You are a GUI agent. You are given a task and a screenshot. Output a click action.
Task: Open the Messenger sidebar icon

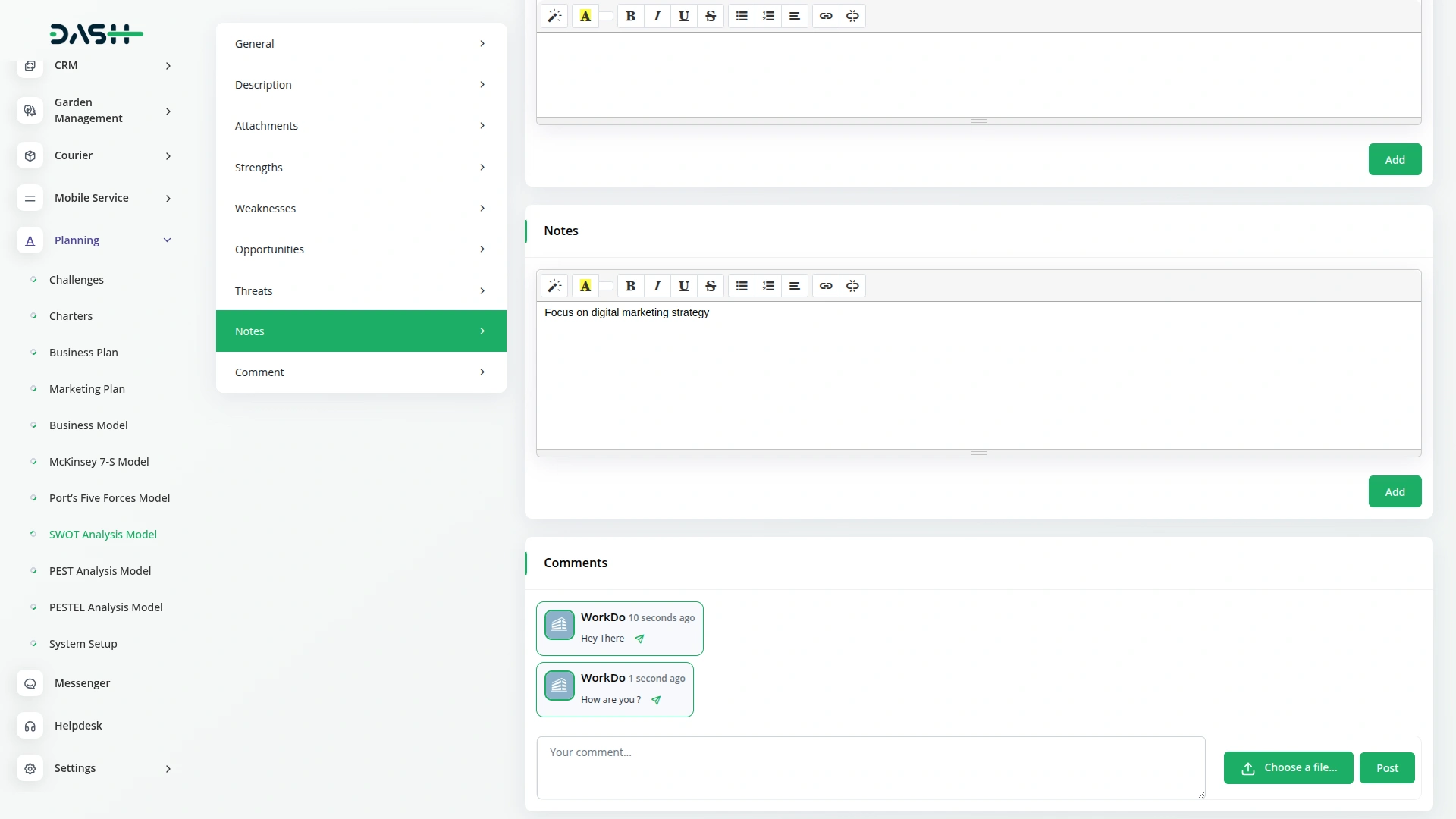click(30, 683)
